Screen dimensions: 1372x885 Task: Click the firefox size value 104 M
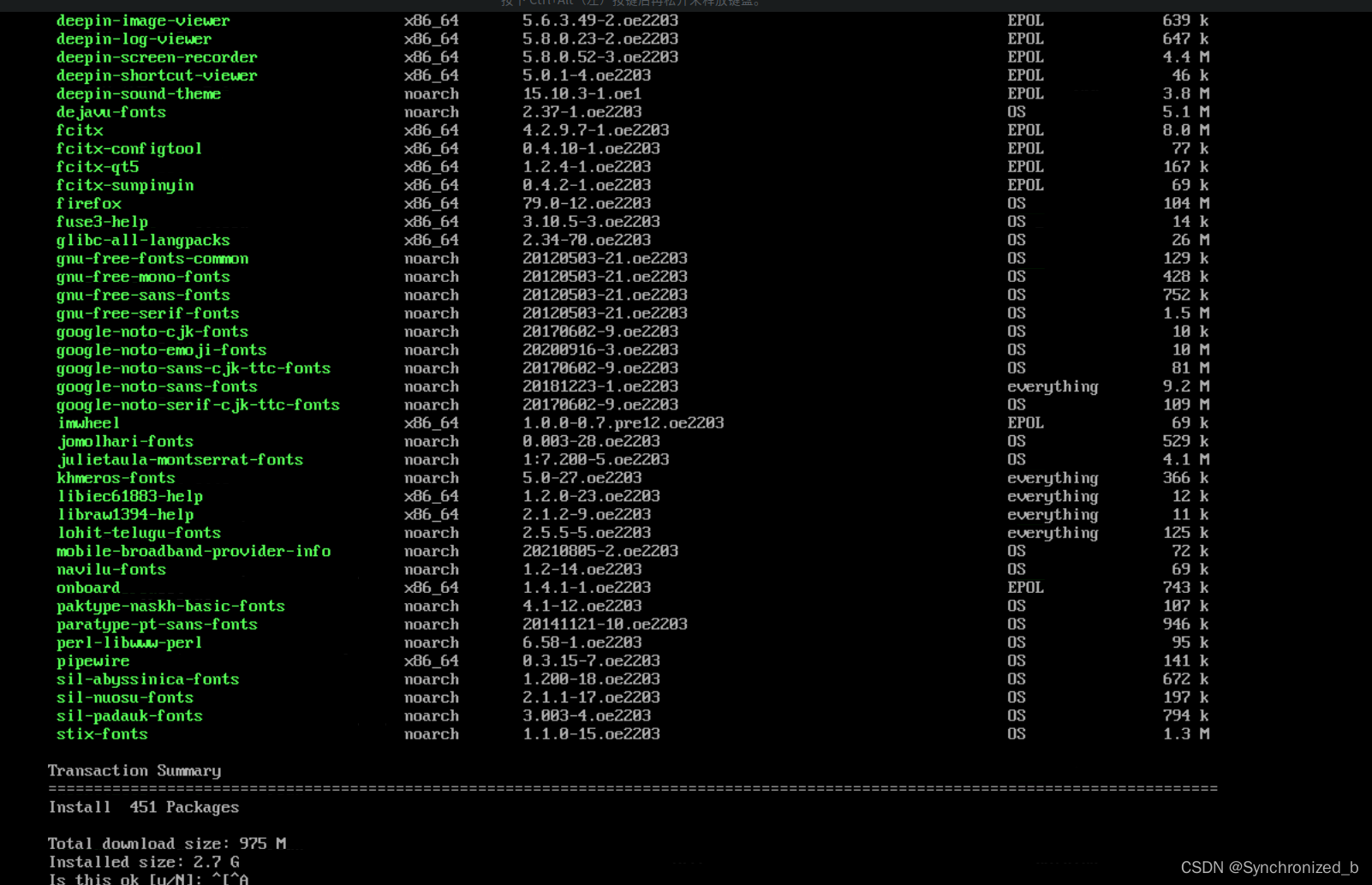[1186, 204]
